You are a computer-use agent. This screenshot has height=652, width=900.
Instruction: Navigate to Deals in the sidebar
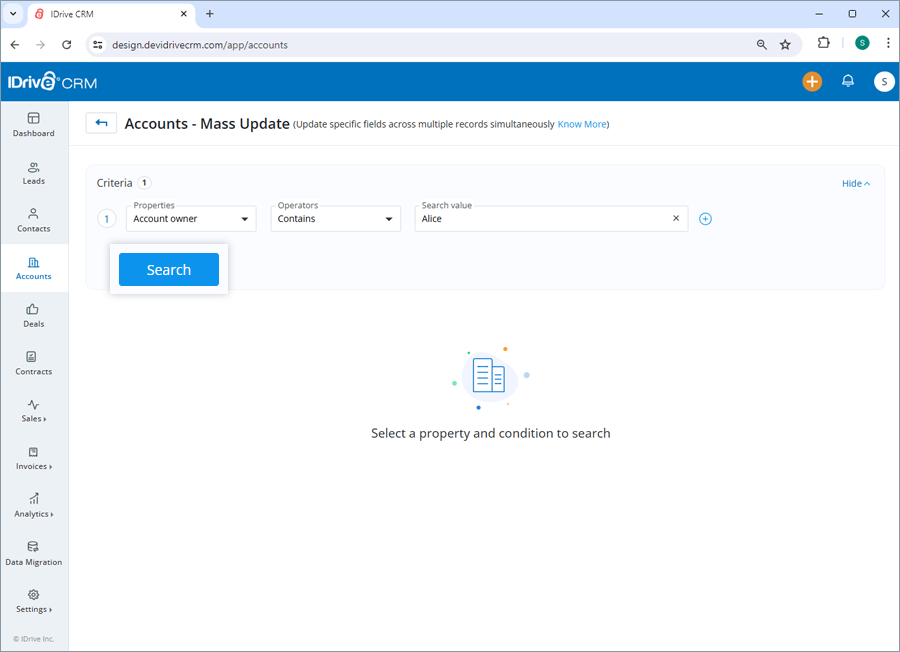(33, 317)
